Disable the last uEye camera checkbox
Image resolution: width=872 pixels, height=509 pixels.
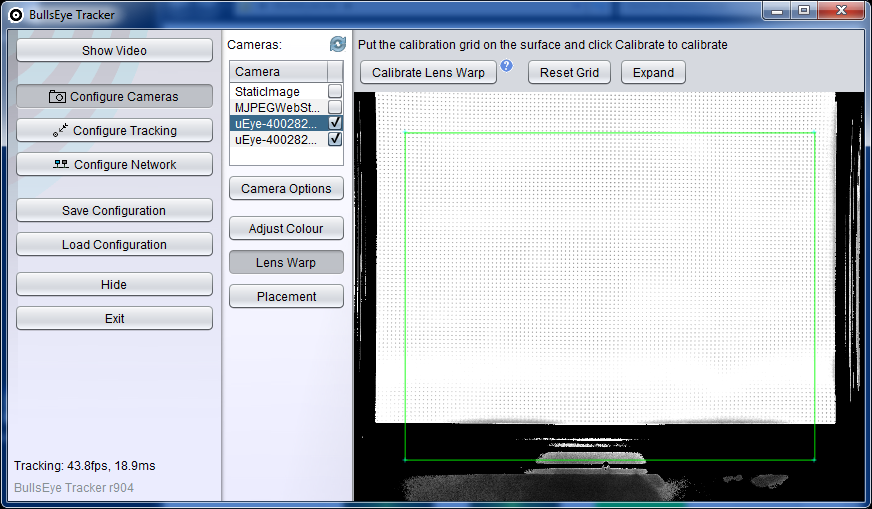(335, 140)
